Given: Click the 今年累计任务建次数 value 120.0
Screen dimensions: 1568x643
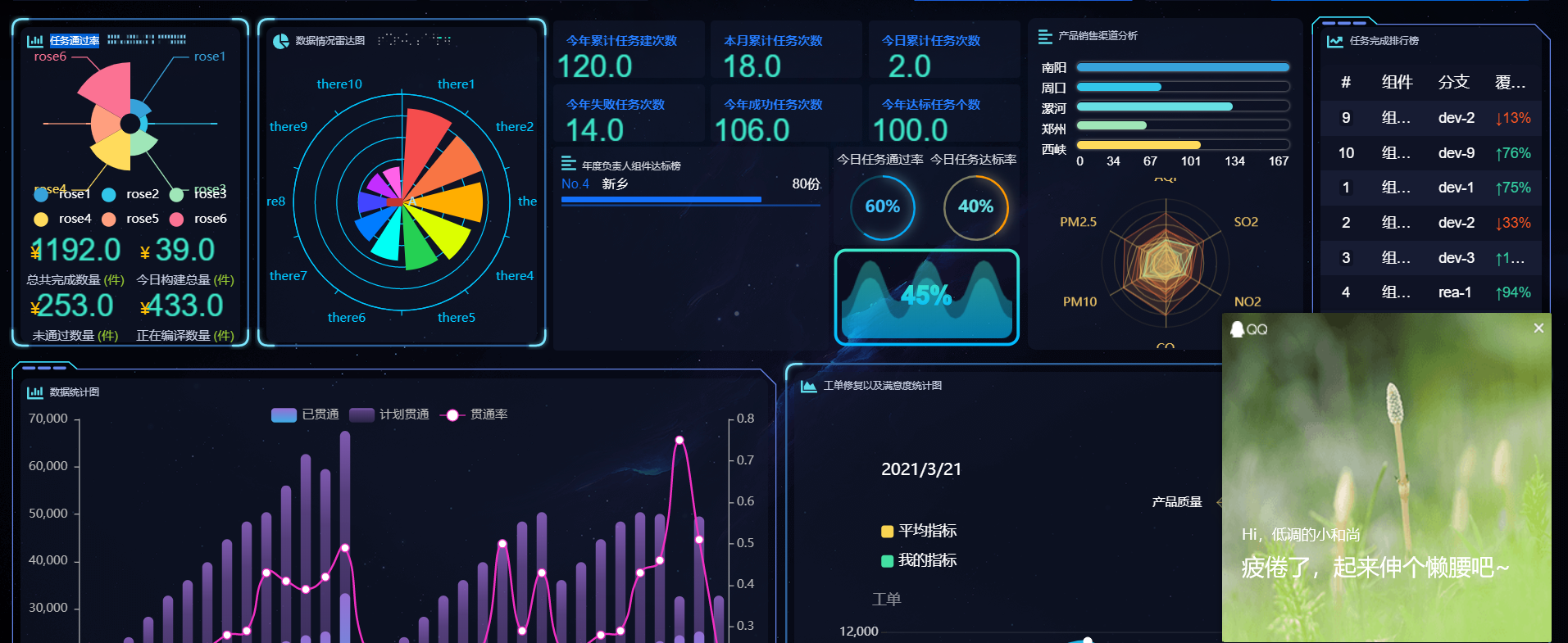Looking at the screenshot, I should [x=595, y=66].
